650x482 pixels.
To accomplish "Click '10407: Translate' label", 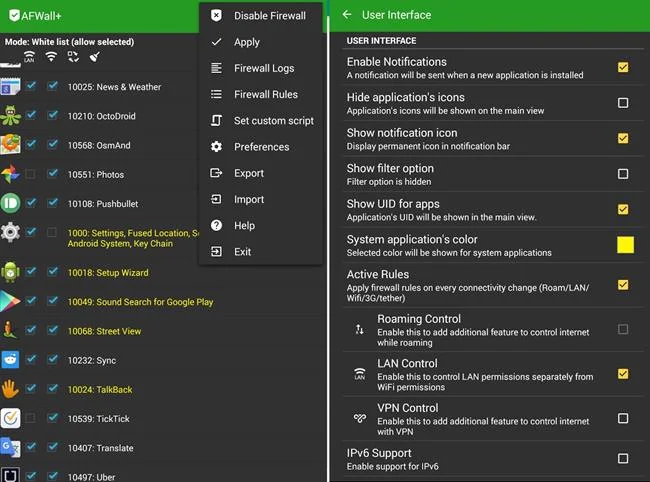I will (x=101, y=448).
